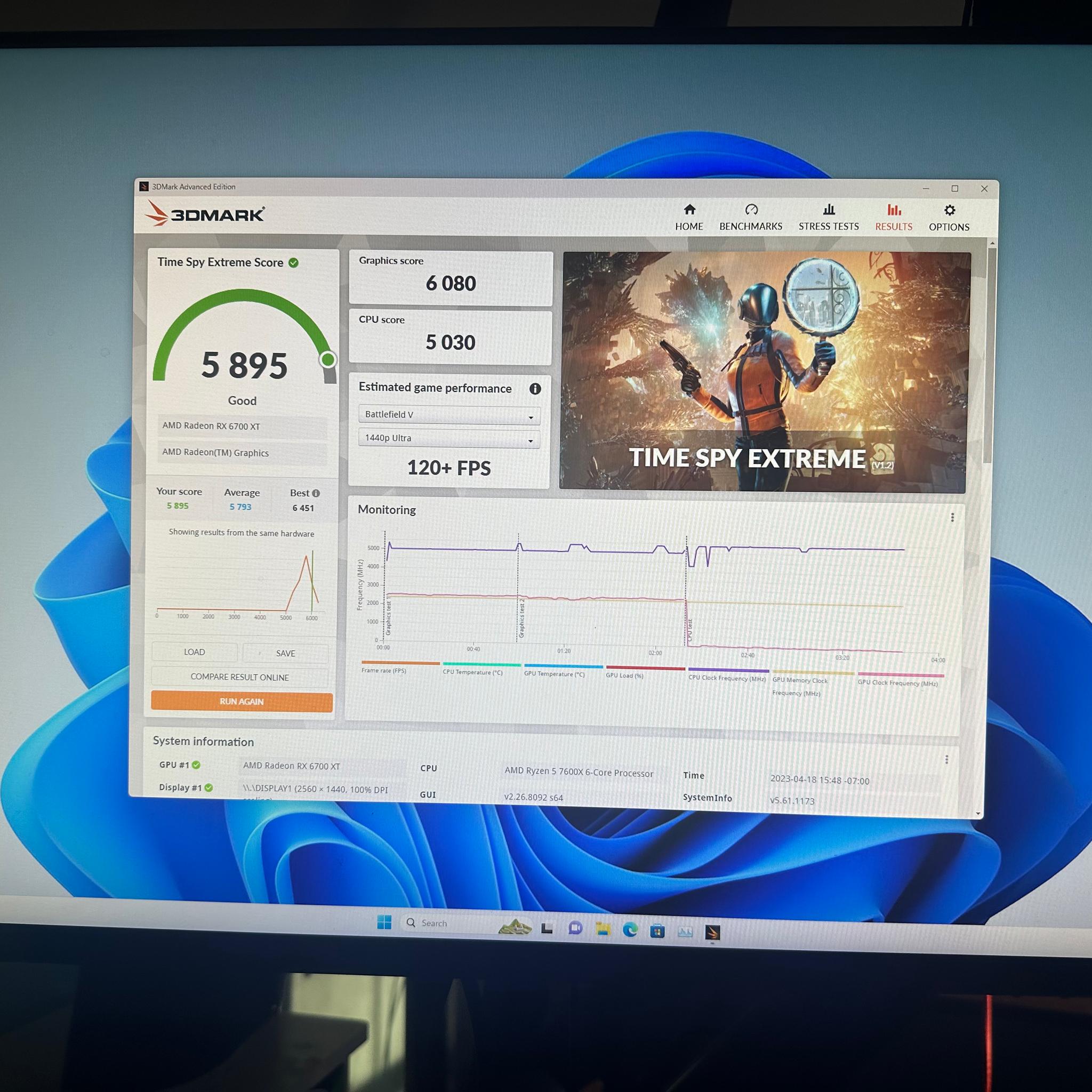The width and height of the screenshot is (1092, 1092).
Task: Click the LOAD button
Action: click(195, 652)
